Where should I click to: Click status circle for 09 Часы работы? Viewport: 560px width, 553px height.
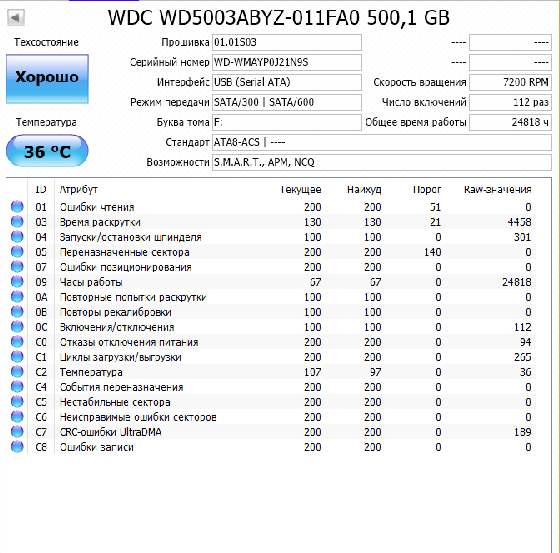click(17, 282)
